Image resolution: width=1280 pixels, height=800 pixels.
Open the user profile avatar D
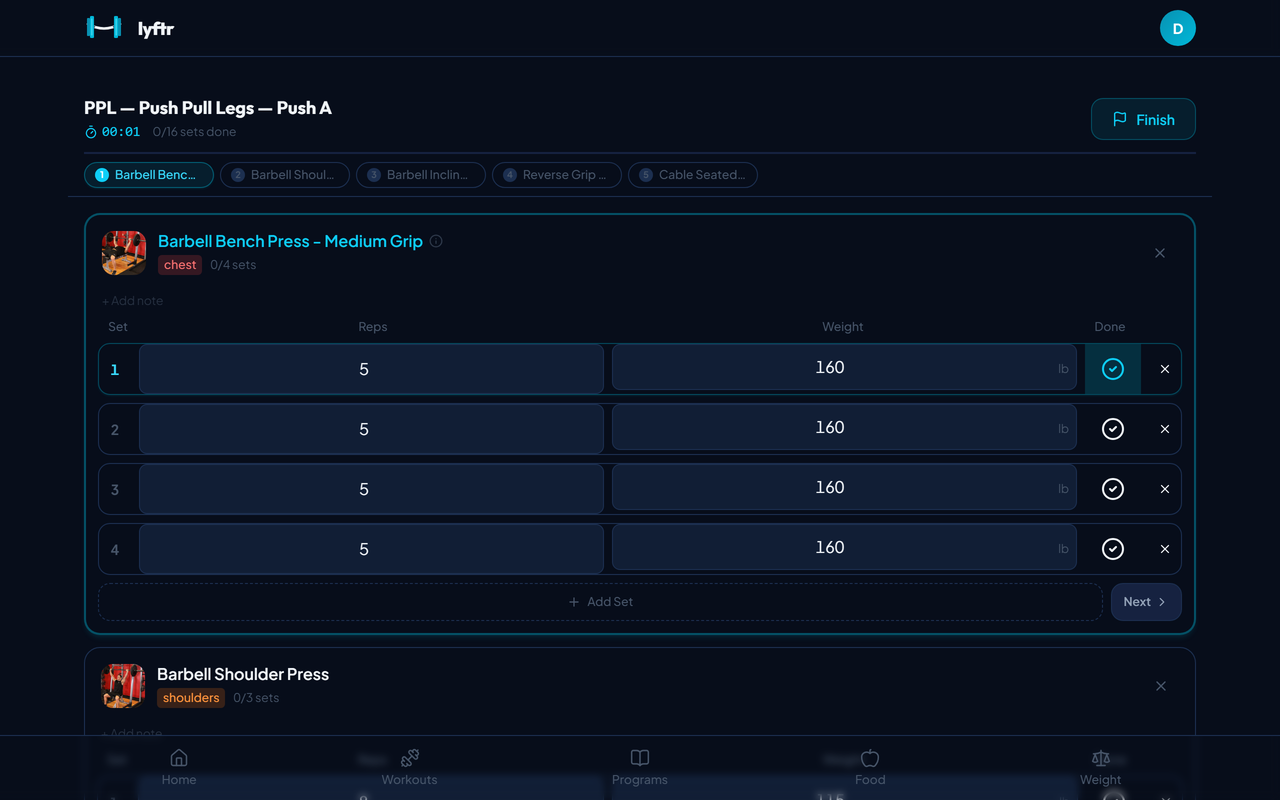pos(1178,28)
